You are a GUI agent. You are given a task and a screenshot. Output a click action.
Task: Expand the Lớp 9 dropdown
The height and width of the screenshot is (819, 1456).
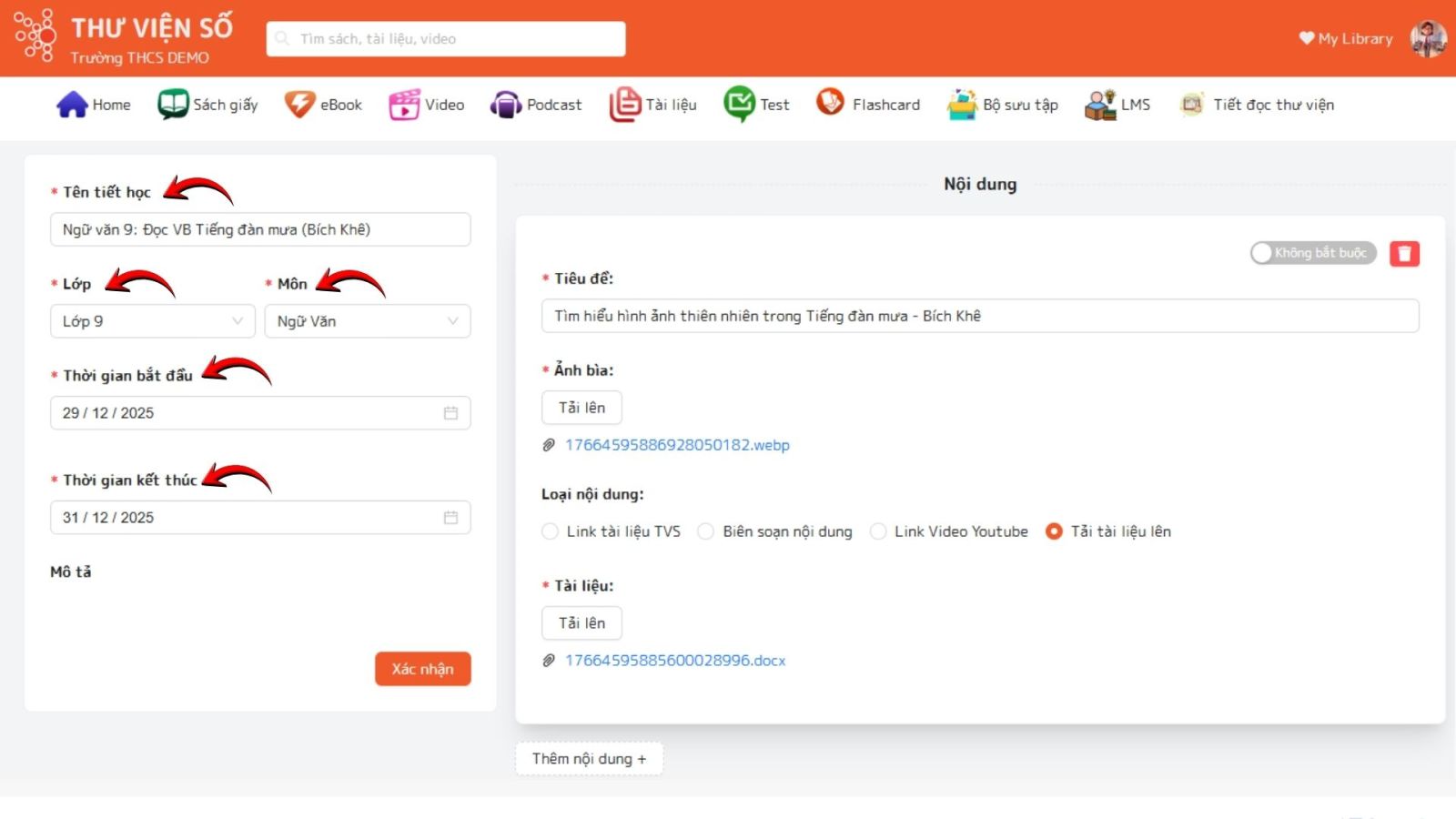152,321
